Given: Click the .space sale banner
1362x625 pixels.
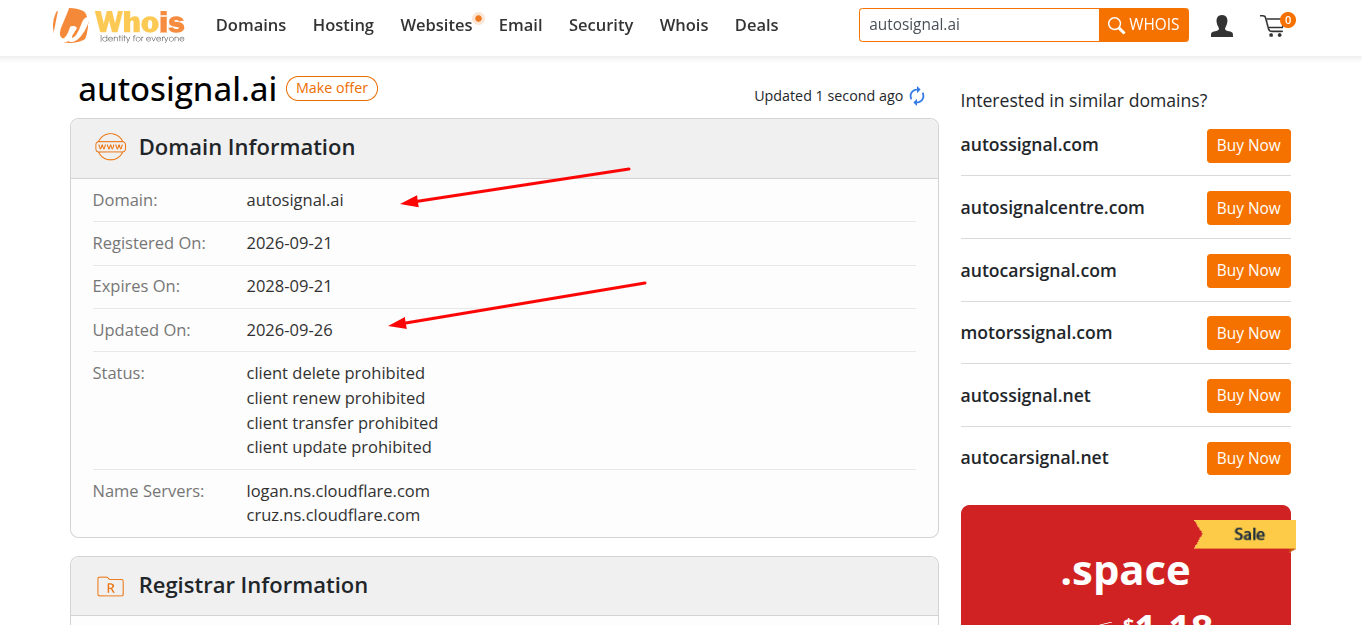Looking at the screenshot, I should click(1126, 565).
